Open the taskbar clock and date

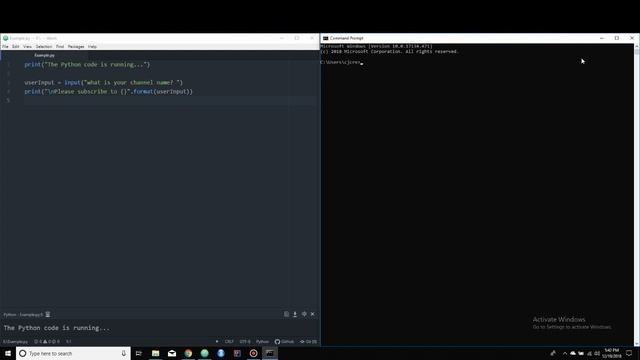611,353
